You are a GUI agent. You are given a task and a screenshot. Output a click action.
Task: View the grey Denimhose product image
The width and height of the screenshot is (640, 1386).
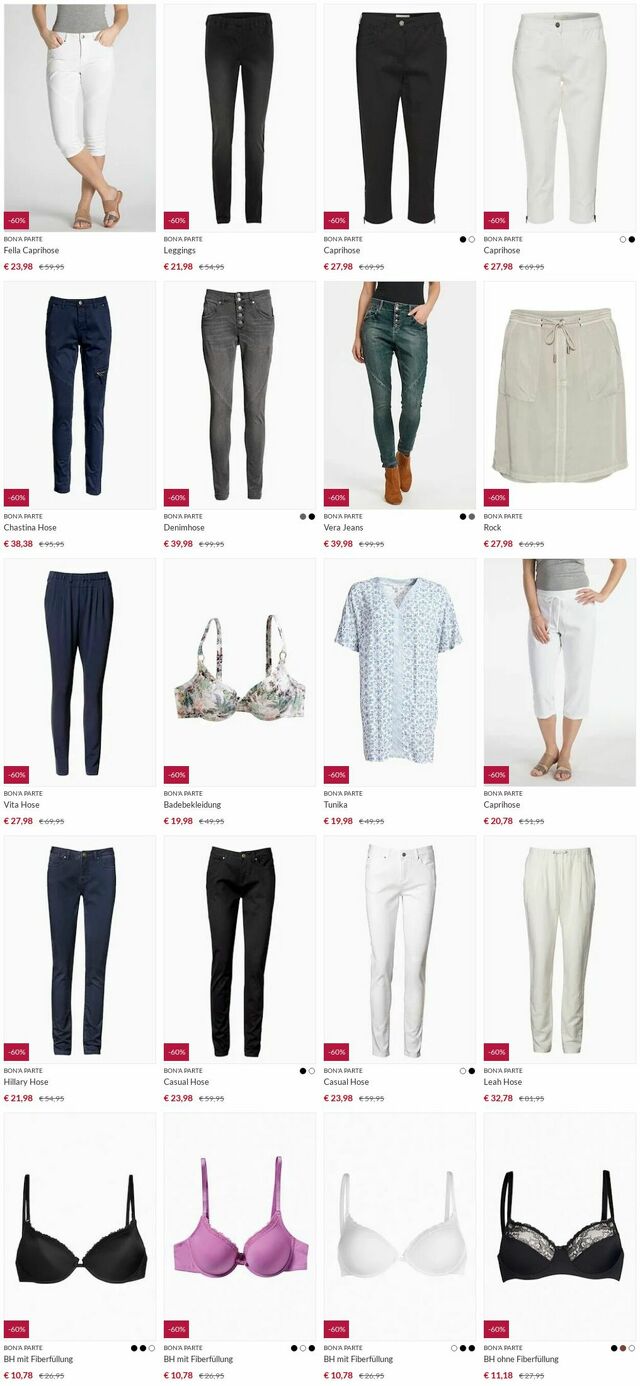[x=240, y=395]
